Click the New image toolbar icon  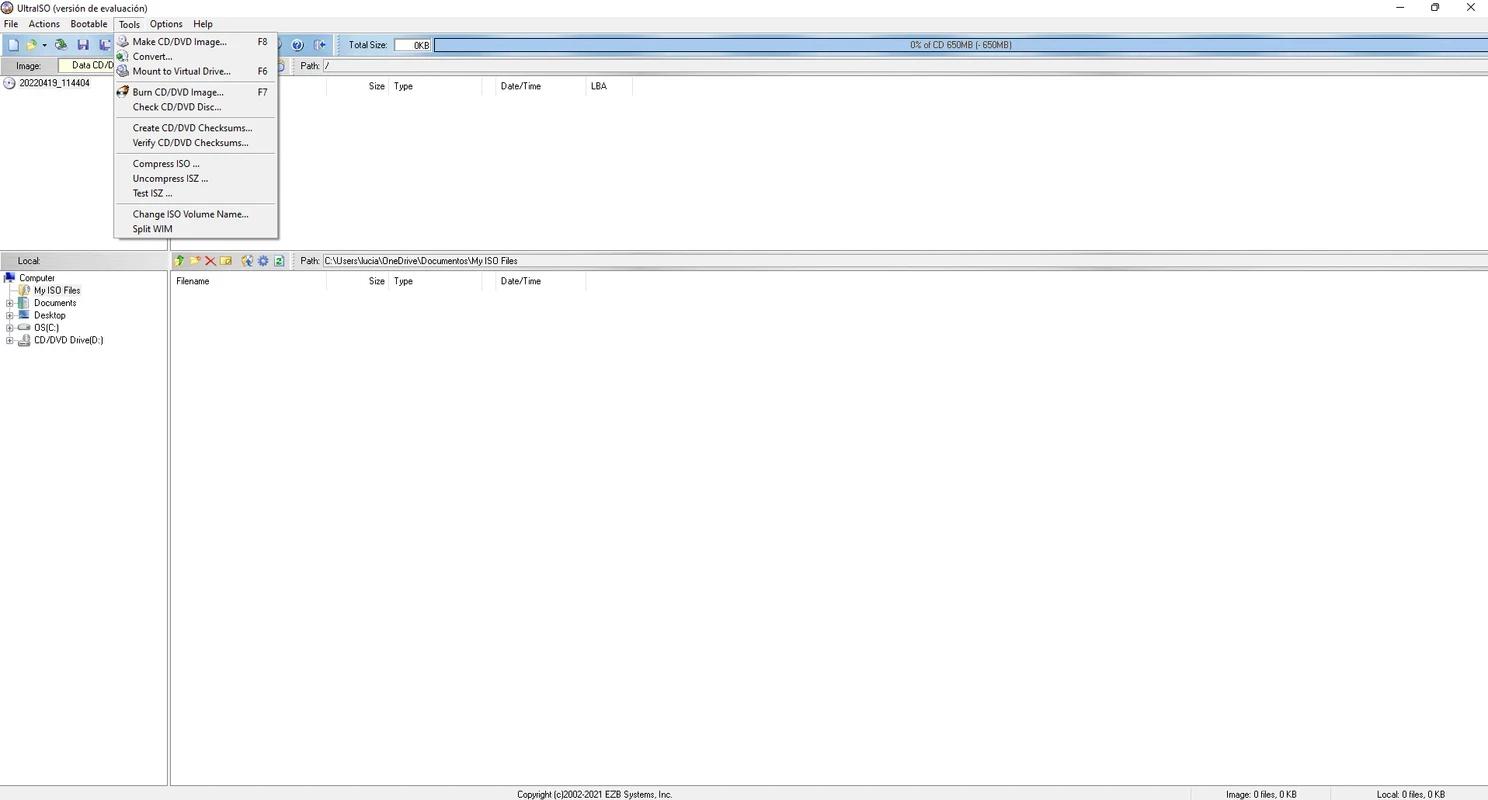coord(13,45)
